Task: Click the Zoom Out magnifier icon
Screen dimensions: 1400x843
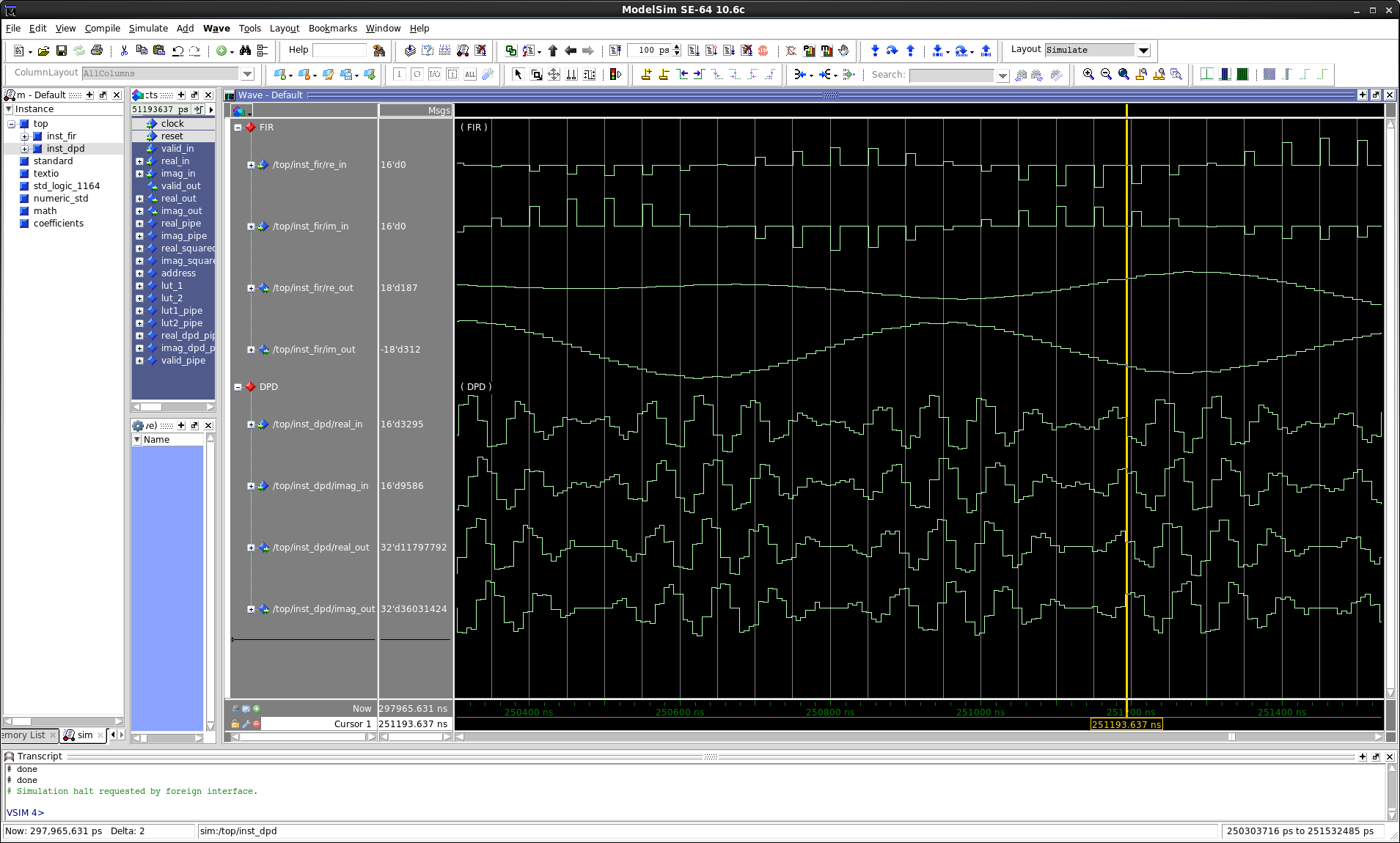Action: (1106, 74)
